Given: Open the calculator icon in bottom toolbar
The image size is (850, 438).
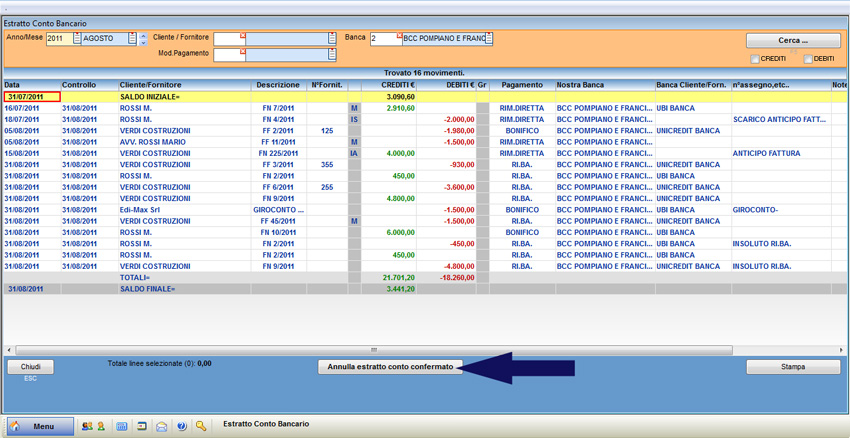Looking at the screenshot, I should coord(122,426).
